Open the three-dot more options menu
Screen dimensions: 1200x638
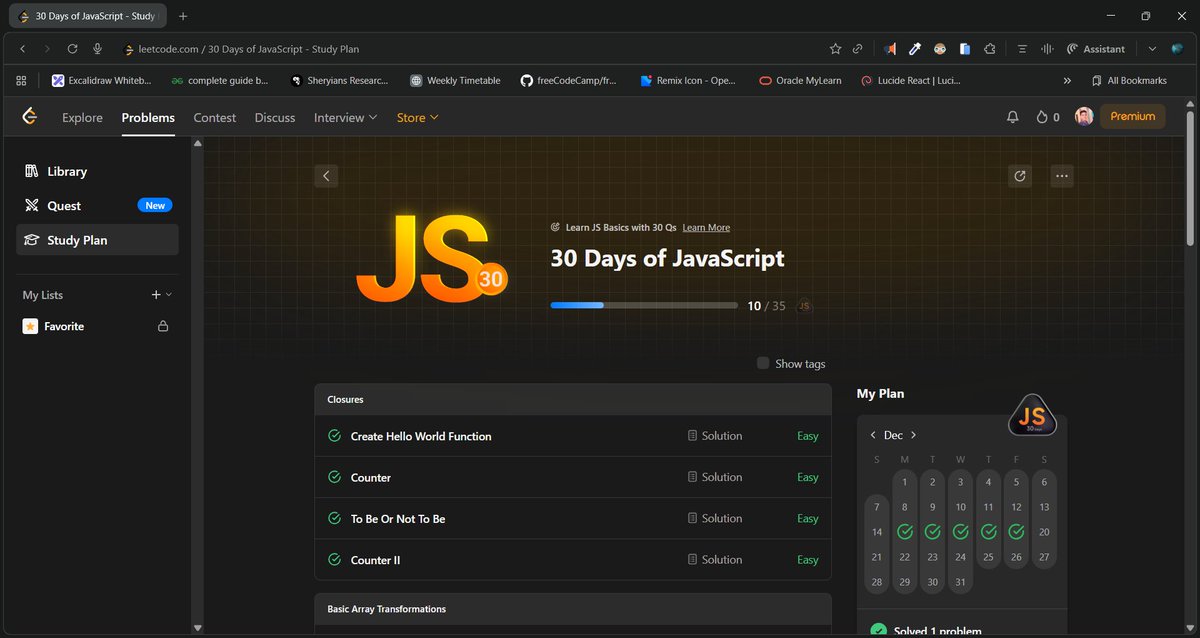(1062, 176)
